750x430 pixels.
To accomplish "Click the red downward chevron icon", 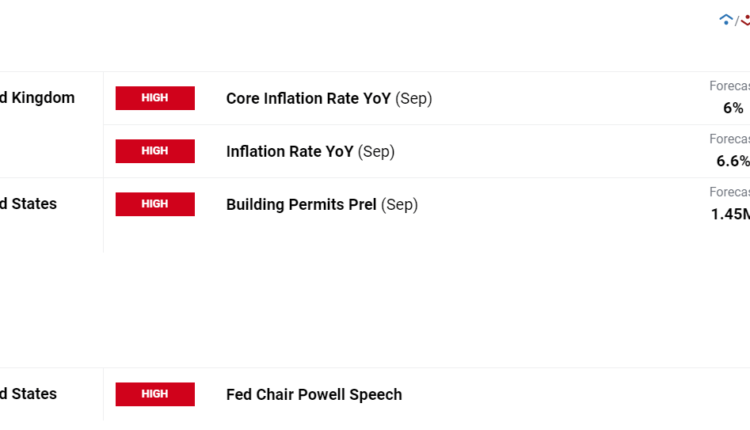I will [x=745, y=19].
